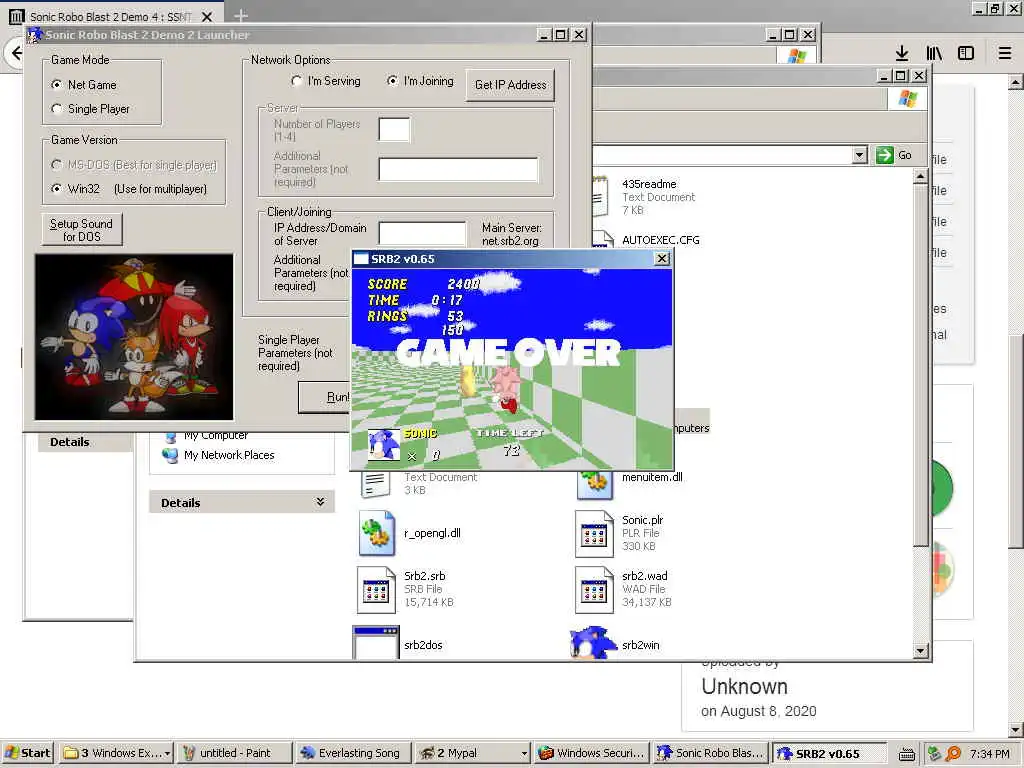Image resolution: width=1024 pixels, height=768 pixels.
Task: Open the 3 Windows Explorer taskbar group
Action: point(116,753)
